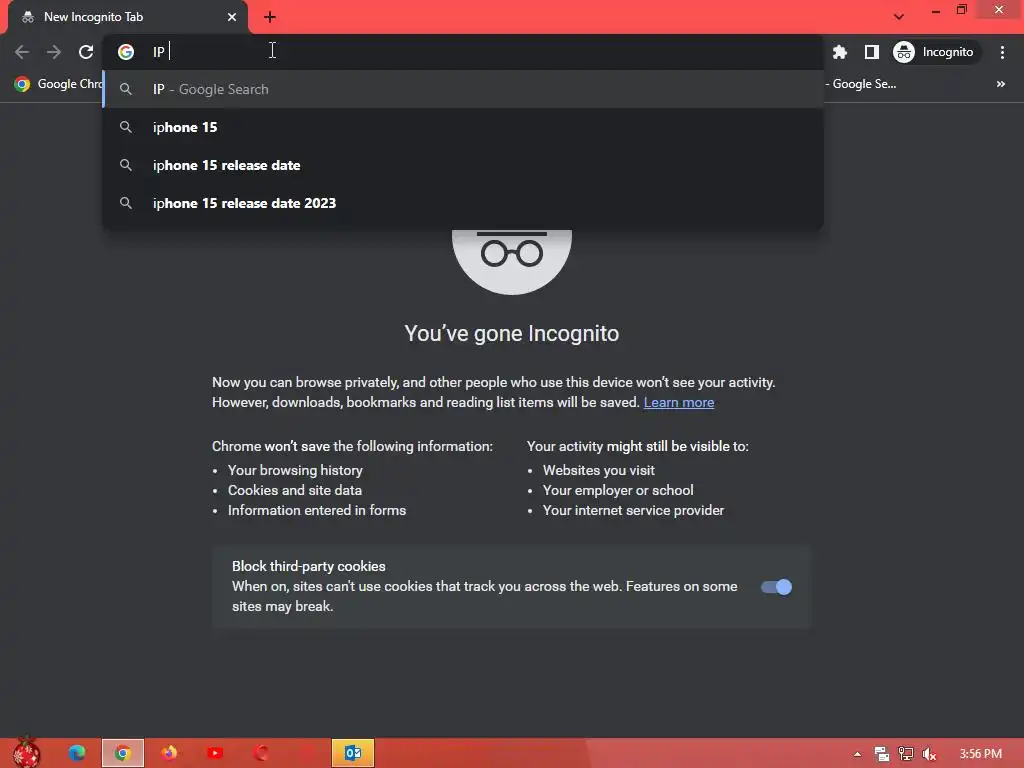The image size is (1024, 768).
Task: Click the 'Your internet service provider' bullet text
Action: click(633, 510)
